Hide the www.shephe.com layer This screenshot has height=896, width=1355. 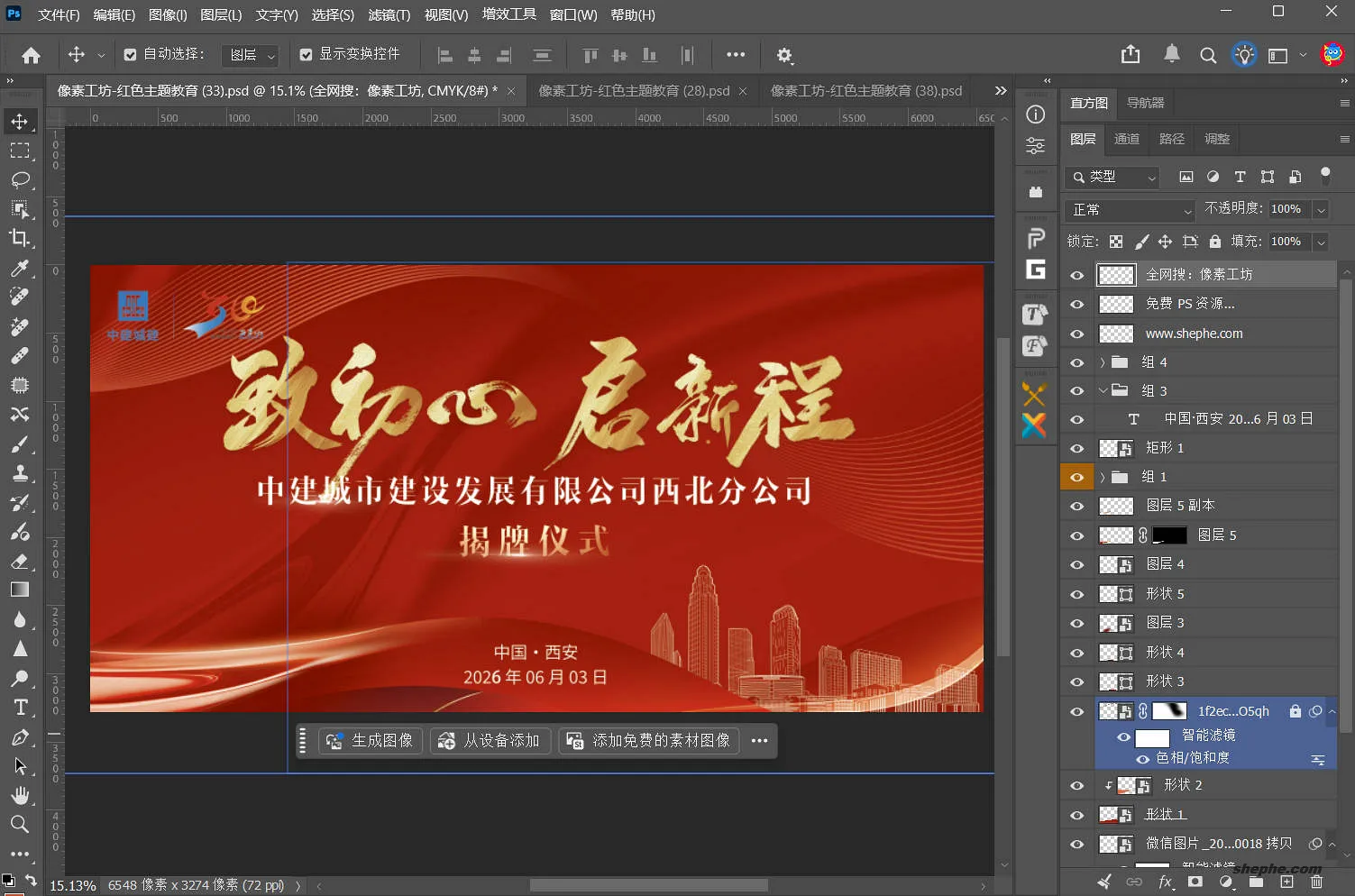pos(1077,334)
